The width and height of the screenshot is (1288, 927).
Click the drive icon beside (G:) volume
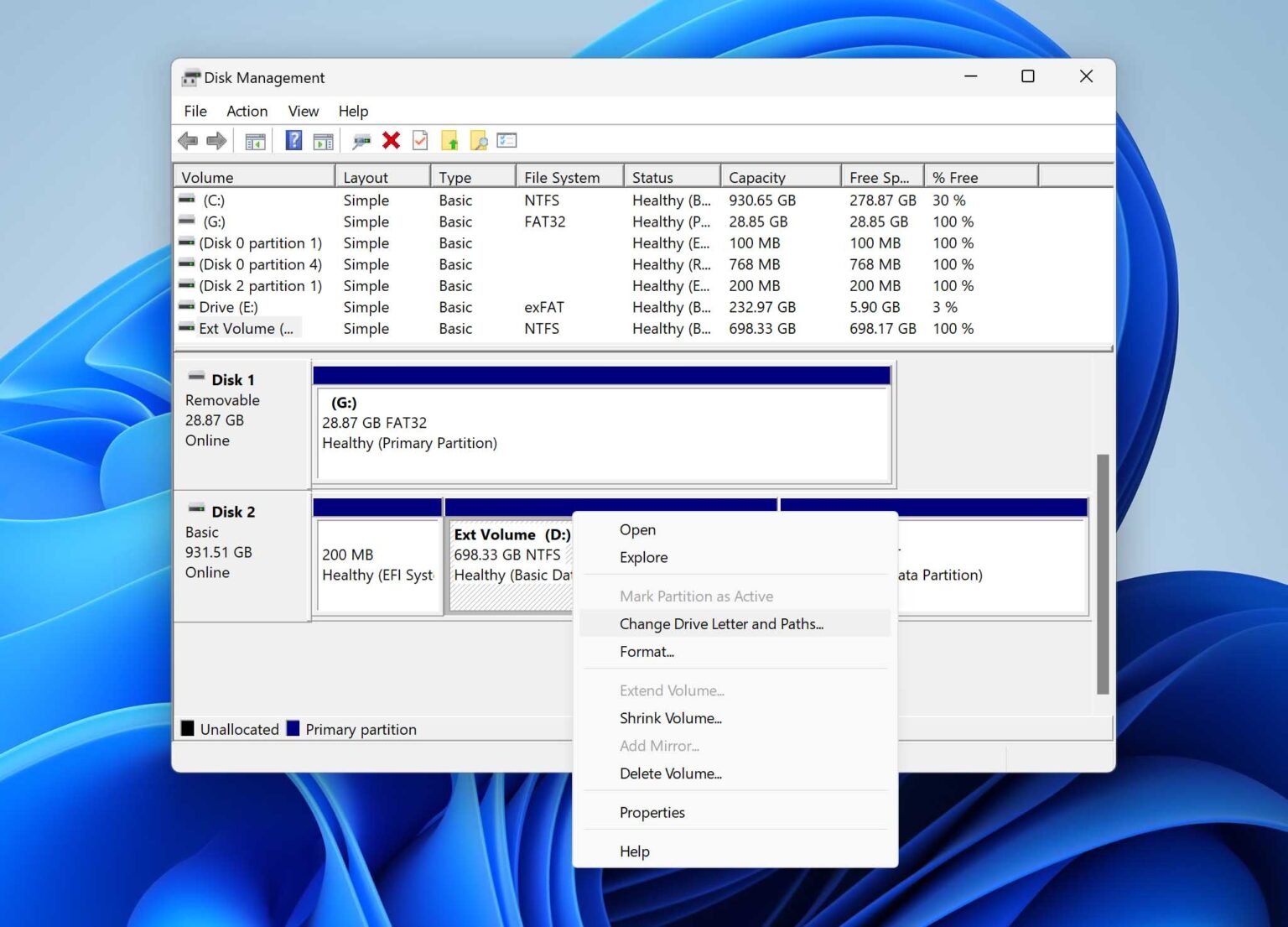coord(187,221)
